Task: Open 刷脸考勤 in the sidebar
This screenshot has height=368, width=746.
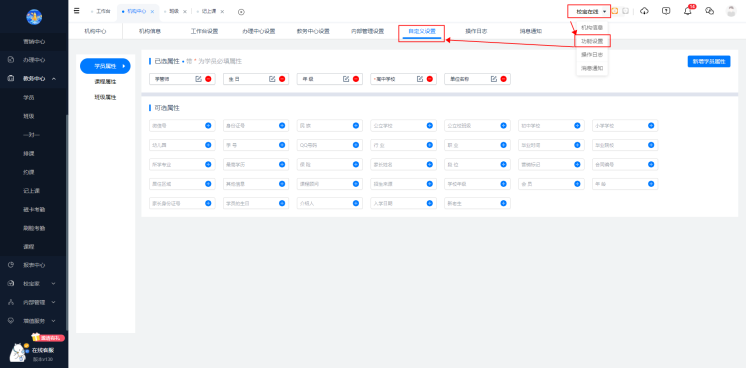Action: (x=34, y=228)
